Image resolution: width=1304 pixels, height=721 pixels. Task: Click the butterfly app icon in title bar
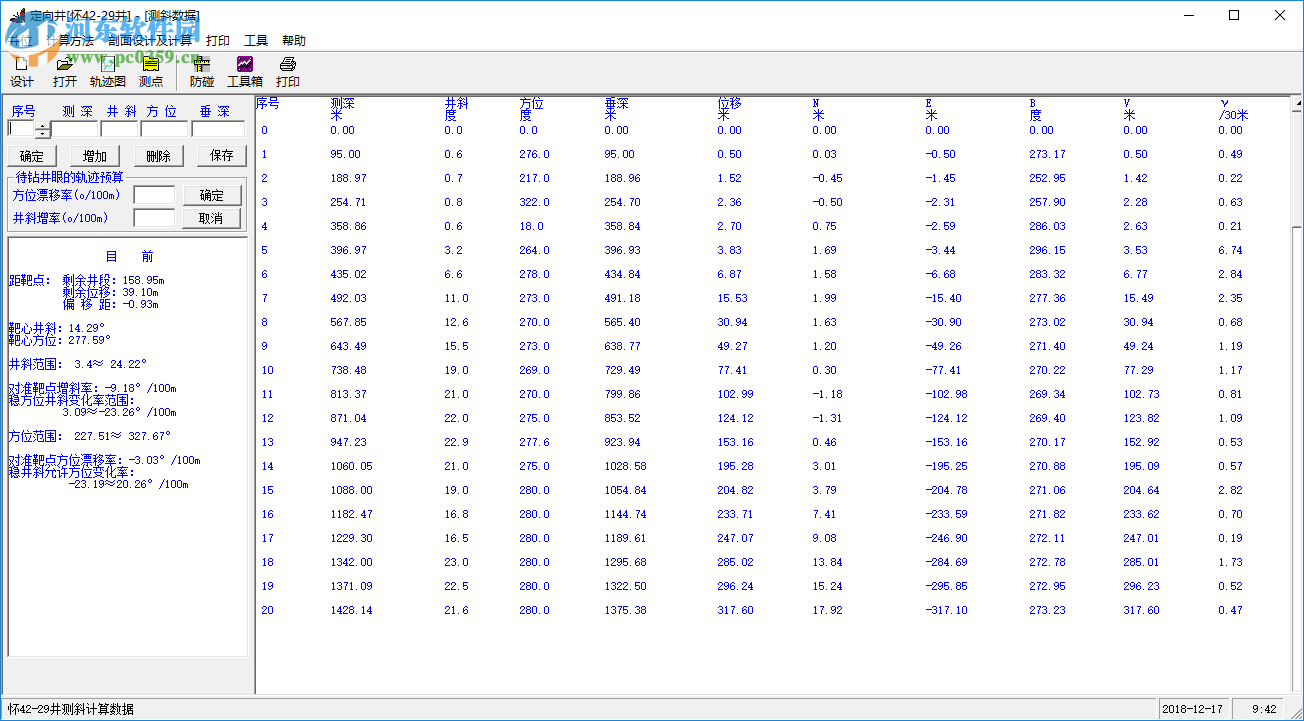(16, 16)
